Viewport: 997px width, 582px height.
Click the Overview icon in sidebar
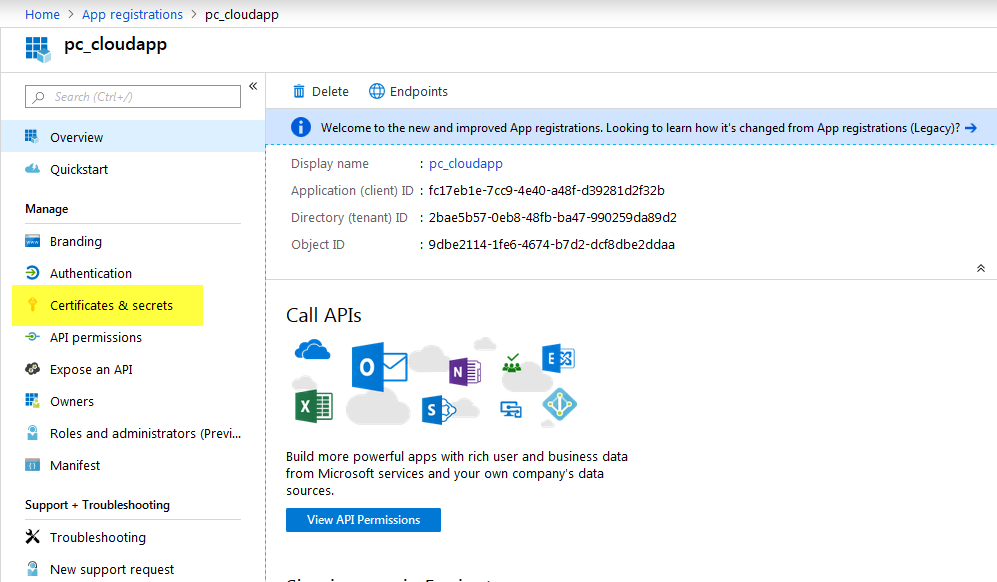point(32,137)
